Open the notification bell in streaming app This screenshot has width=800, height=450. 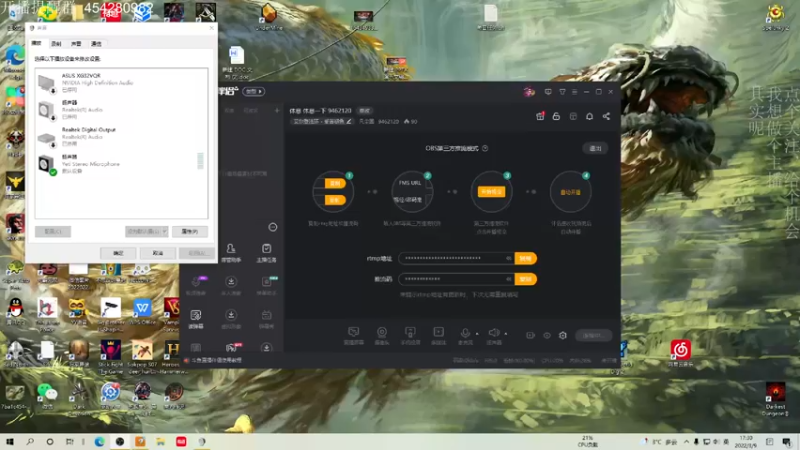[x=589, y=116]
